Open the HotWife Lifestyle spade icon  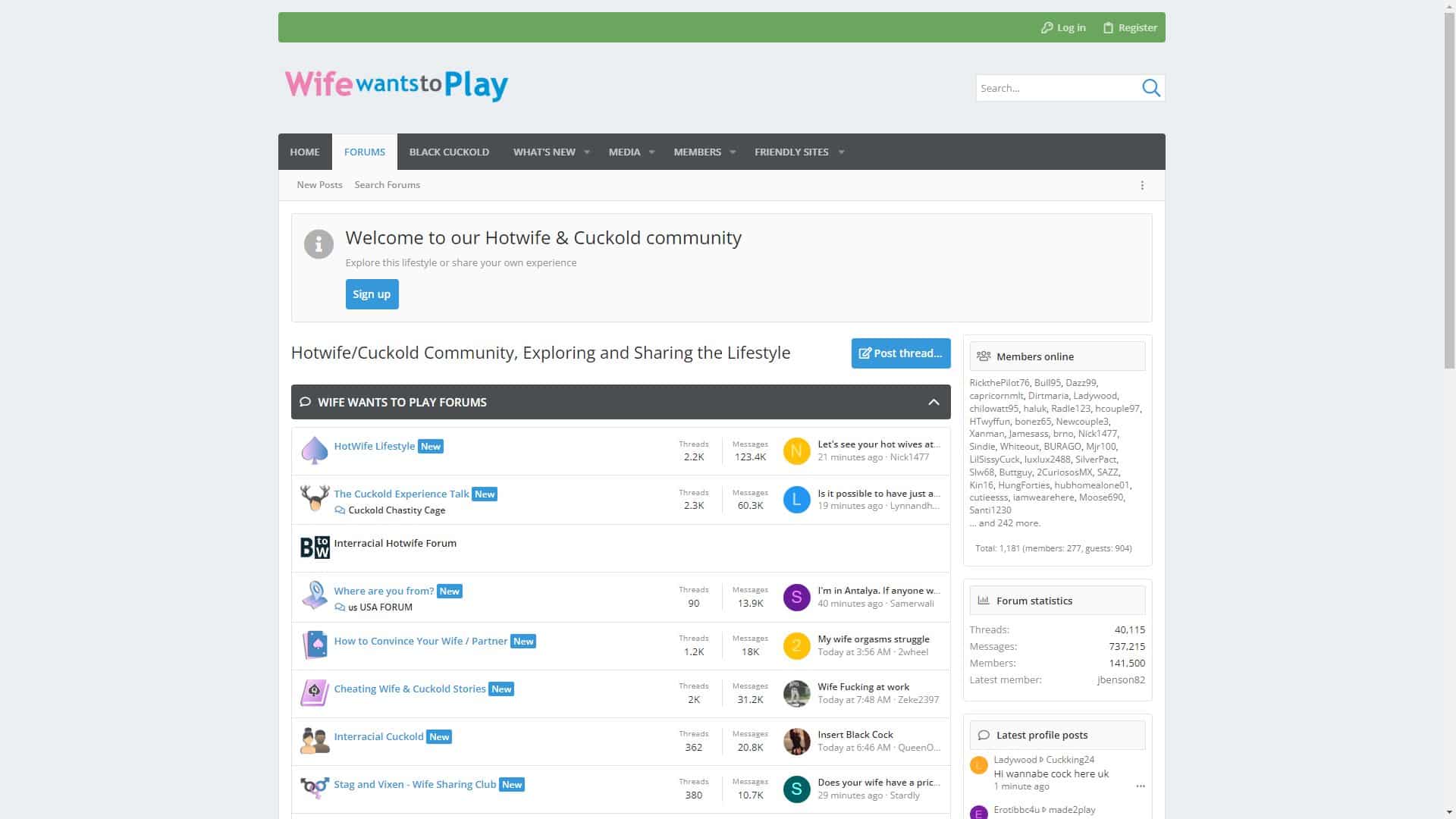click(x=314, y=450)
